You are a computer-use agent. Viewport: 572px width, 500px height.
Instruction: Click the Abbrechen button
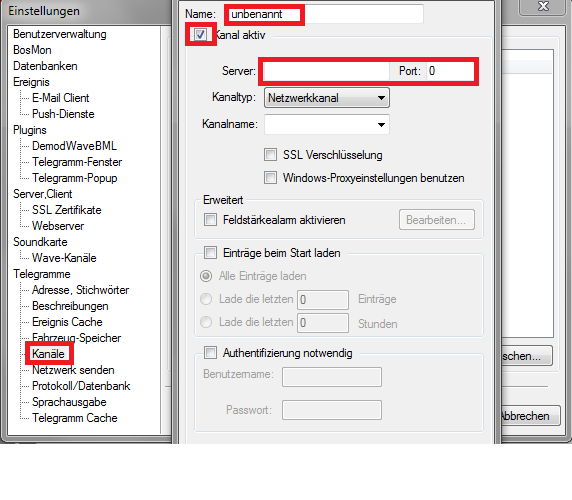pyautogui.click(x=530, y=416)
